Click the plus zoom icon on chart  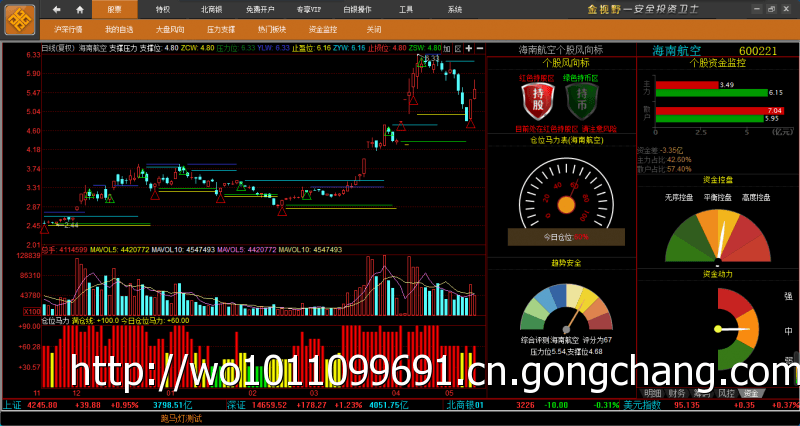(x=468, y=48)
